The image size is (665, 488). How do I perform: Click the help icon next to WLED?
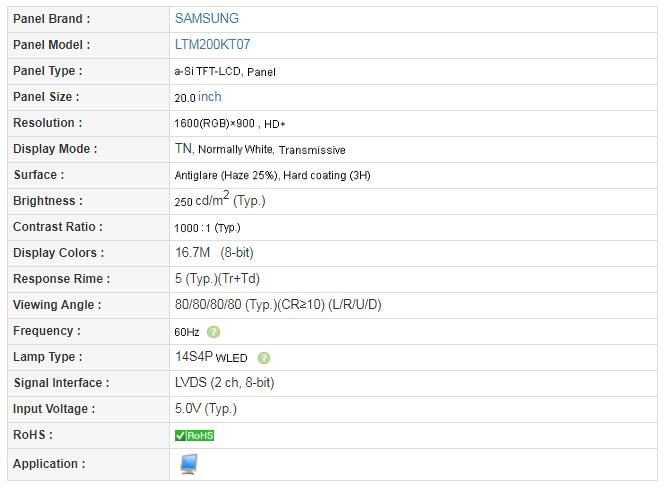pos(264,358)
